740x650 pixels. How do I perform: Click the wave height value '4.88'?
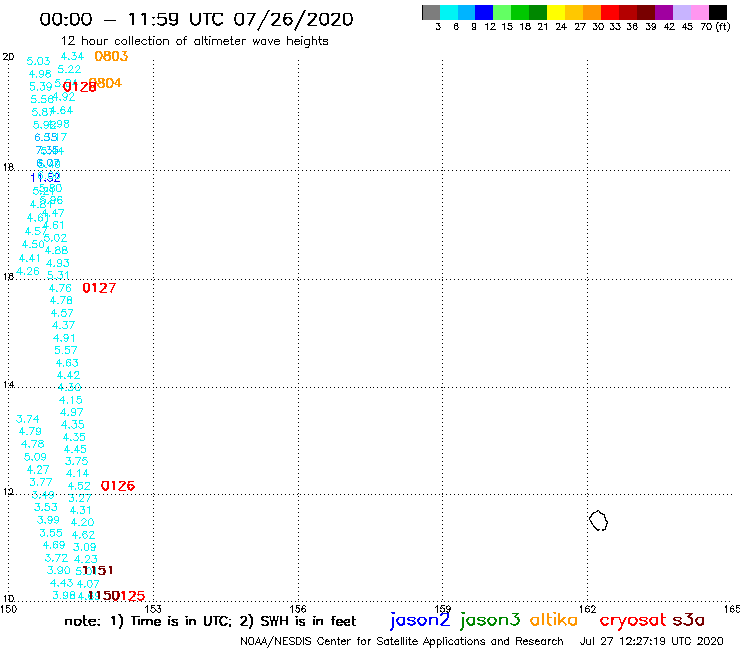tap(57, 250)
